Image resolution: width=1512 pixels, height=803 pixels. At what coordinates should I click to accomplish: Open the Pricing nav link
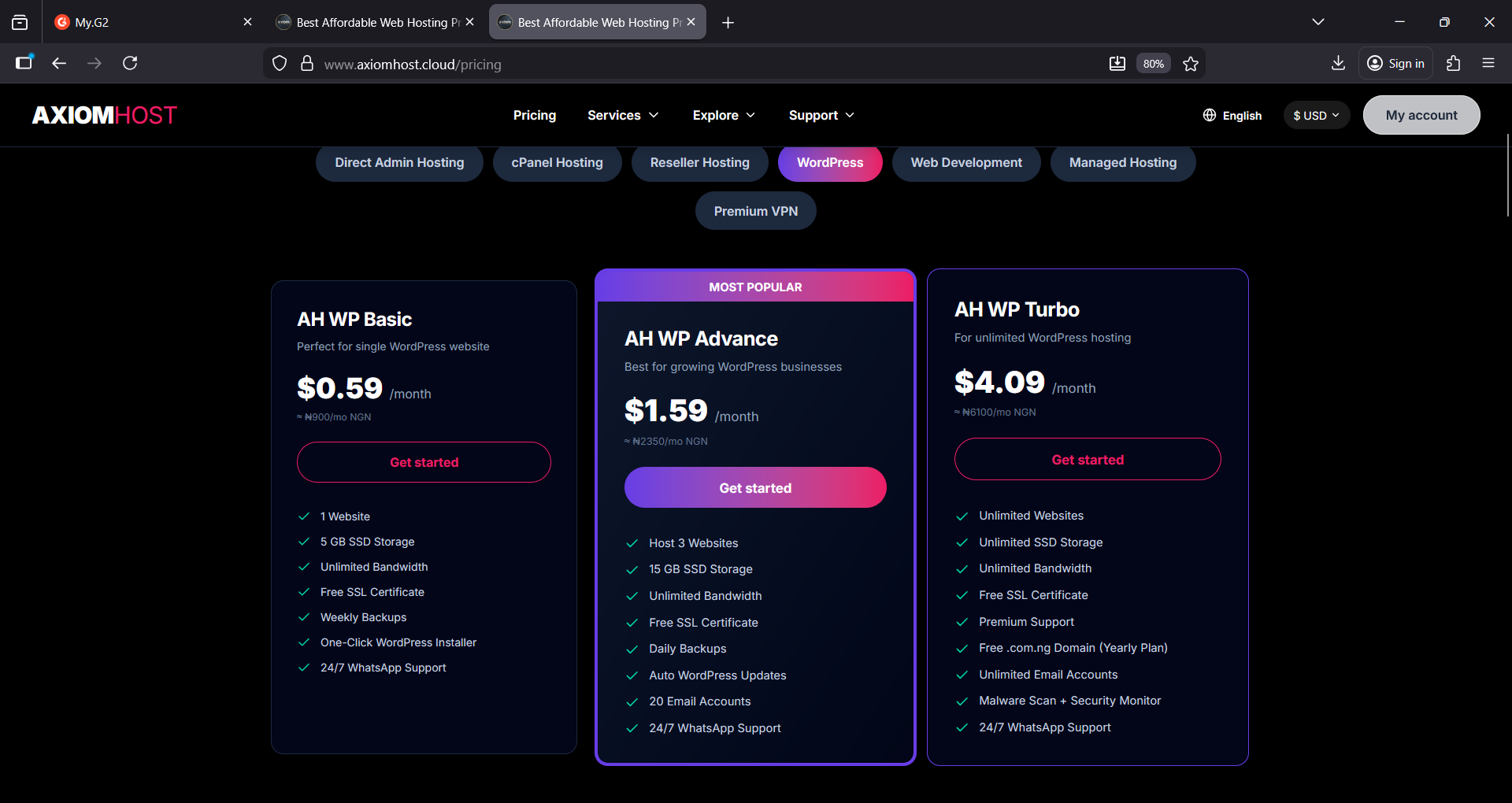coord(535,115)
